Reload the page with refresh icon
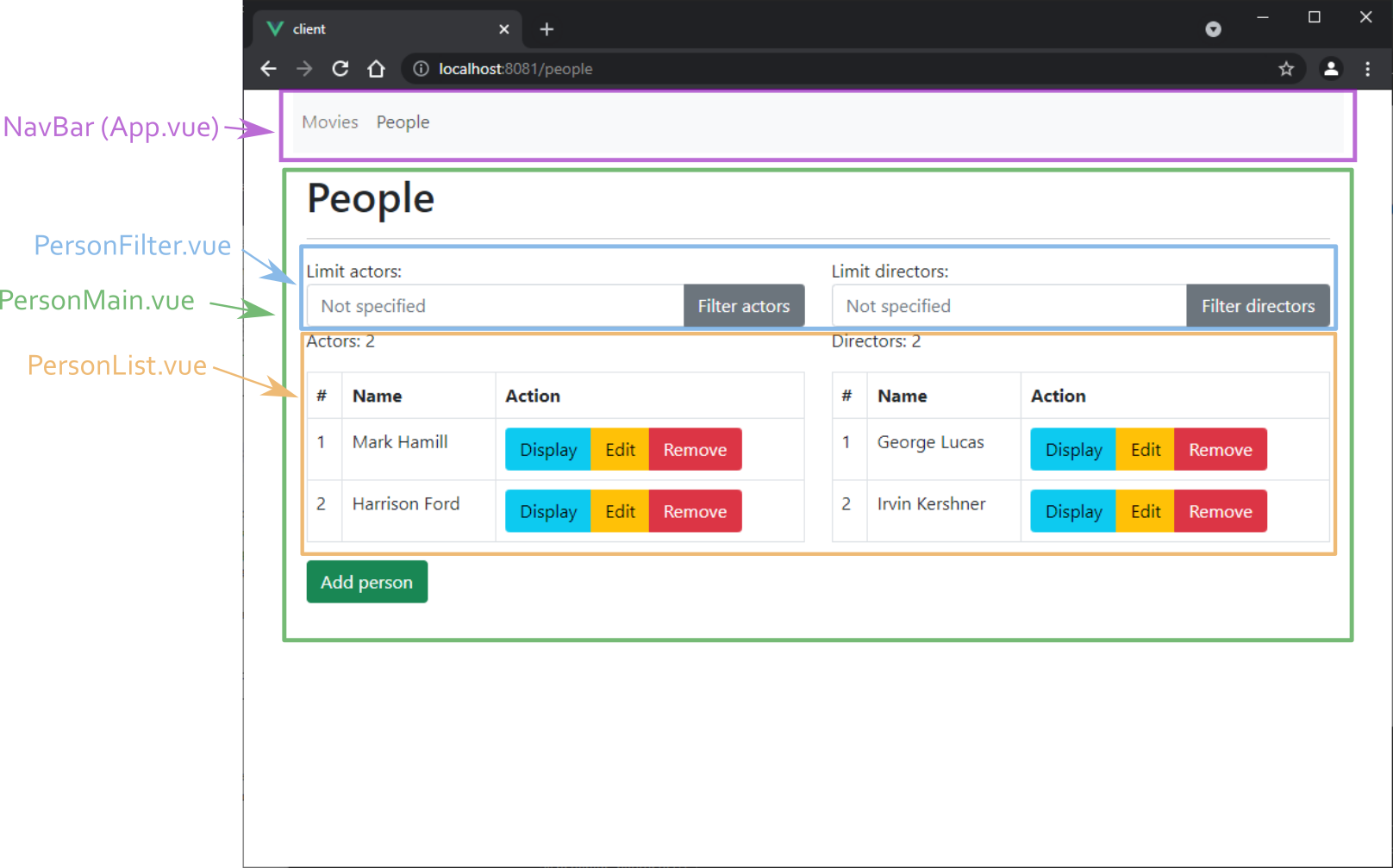Screen dimensions: 1393x868 click(x=340, y=69)
